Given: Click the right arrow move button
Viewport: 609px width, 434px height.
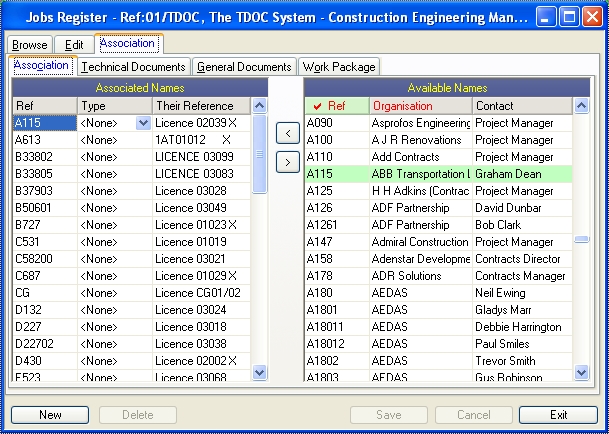Looking at the screenshot, I should (287, 162).
